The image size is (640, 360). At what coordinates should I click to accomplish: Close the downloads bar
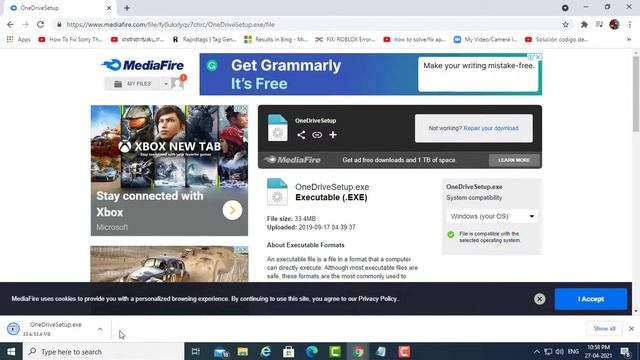631,329
